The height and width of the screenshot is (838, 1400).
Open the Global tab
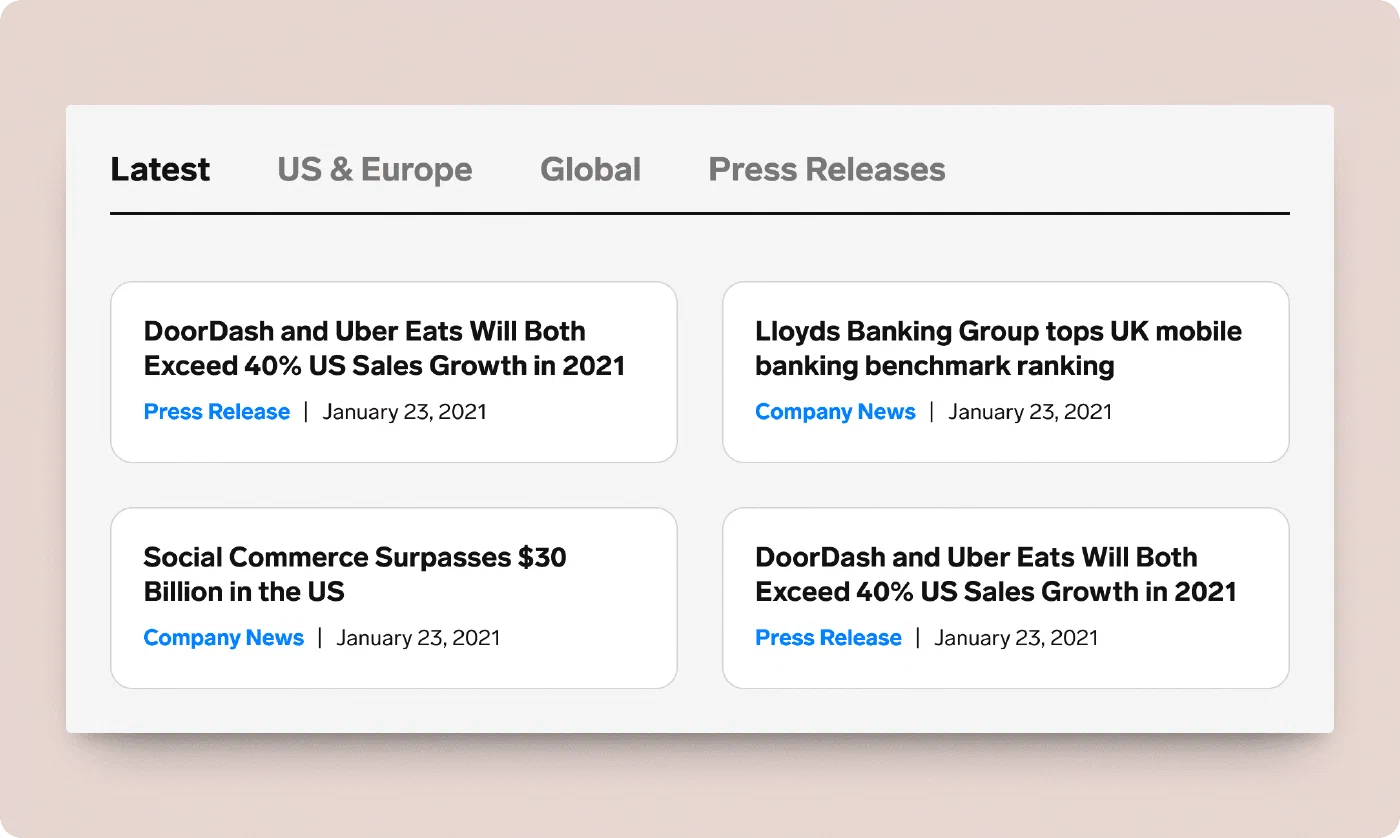tap(590, 169)
